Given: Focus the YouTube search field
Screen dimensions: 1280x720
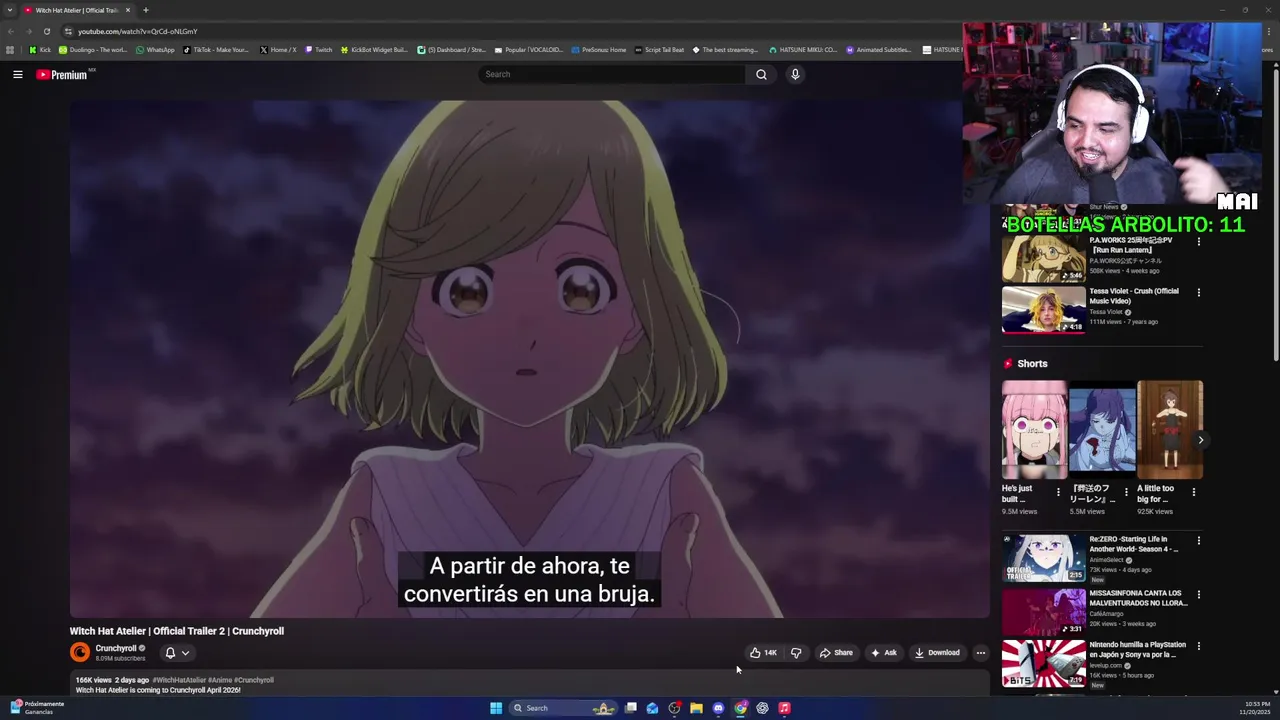Looking at the screenshot, I should [612, 74].
